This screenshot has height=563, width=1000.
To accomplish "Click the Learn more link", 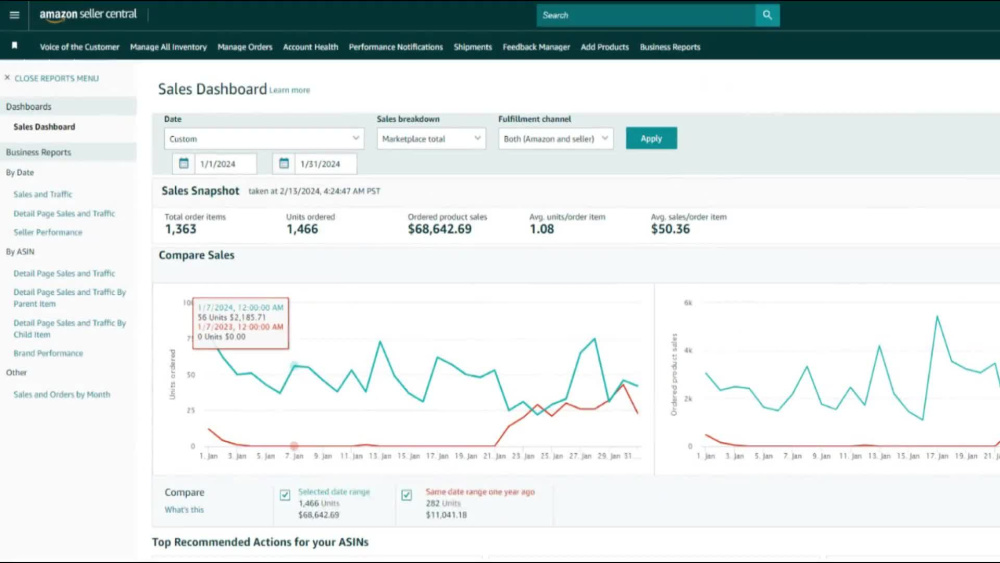I will tap(290, 91).
